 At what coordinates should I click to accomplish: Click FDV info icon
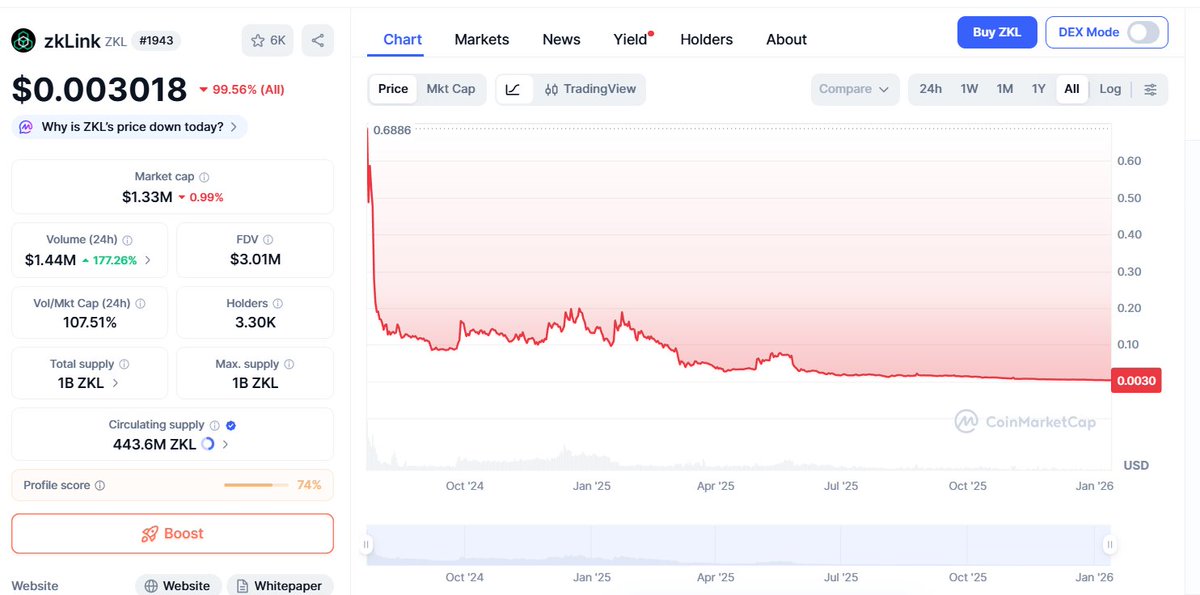click(268, 240)
